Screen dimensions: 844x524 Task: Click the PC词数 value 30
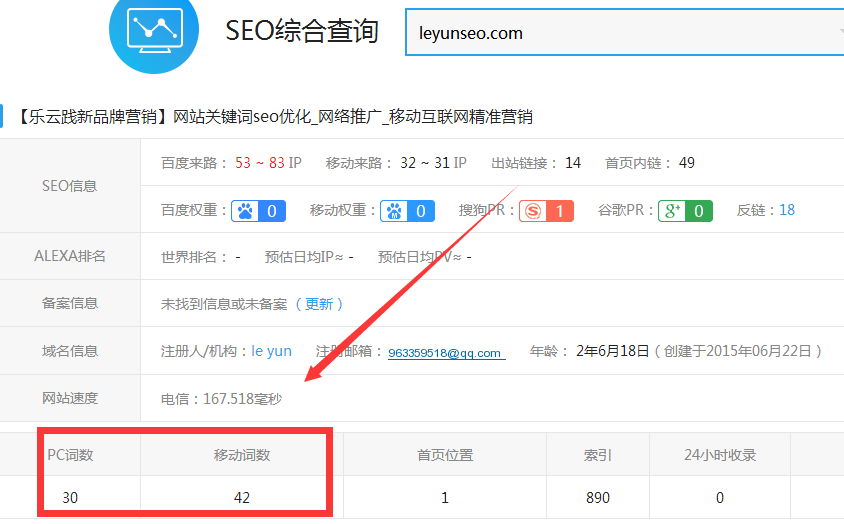pyautogui.click(x=70, y=498)
